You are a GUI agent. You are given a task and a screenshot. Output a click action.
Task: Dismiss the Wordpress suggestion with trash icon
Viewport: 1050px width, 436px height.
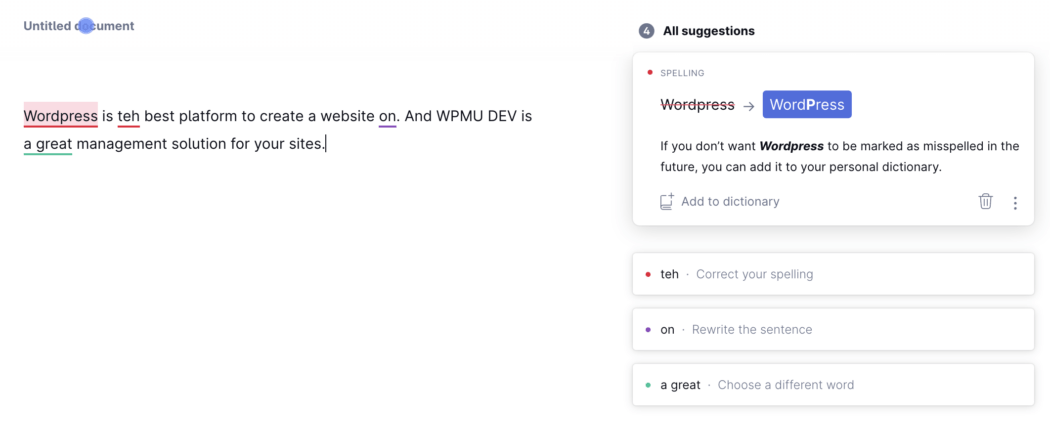[x=985, y=202]
